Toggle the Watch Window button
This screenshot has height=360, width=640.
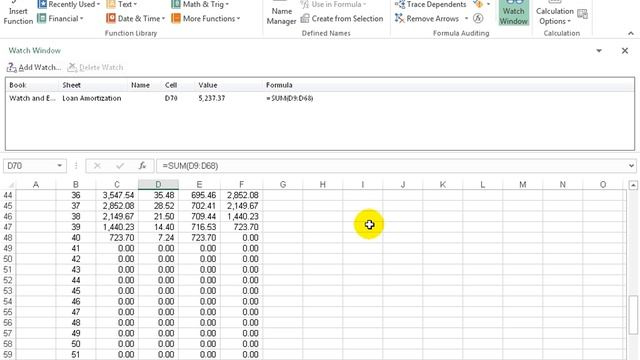pyautogui.click(x=513, y=13)
